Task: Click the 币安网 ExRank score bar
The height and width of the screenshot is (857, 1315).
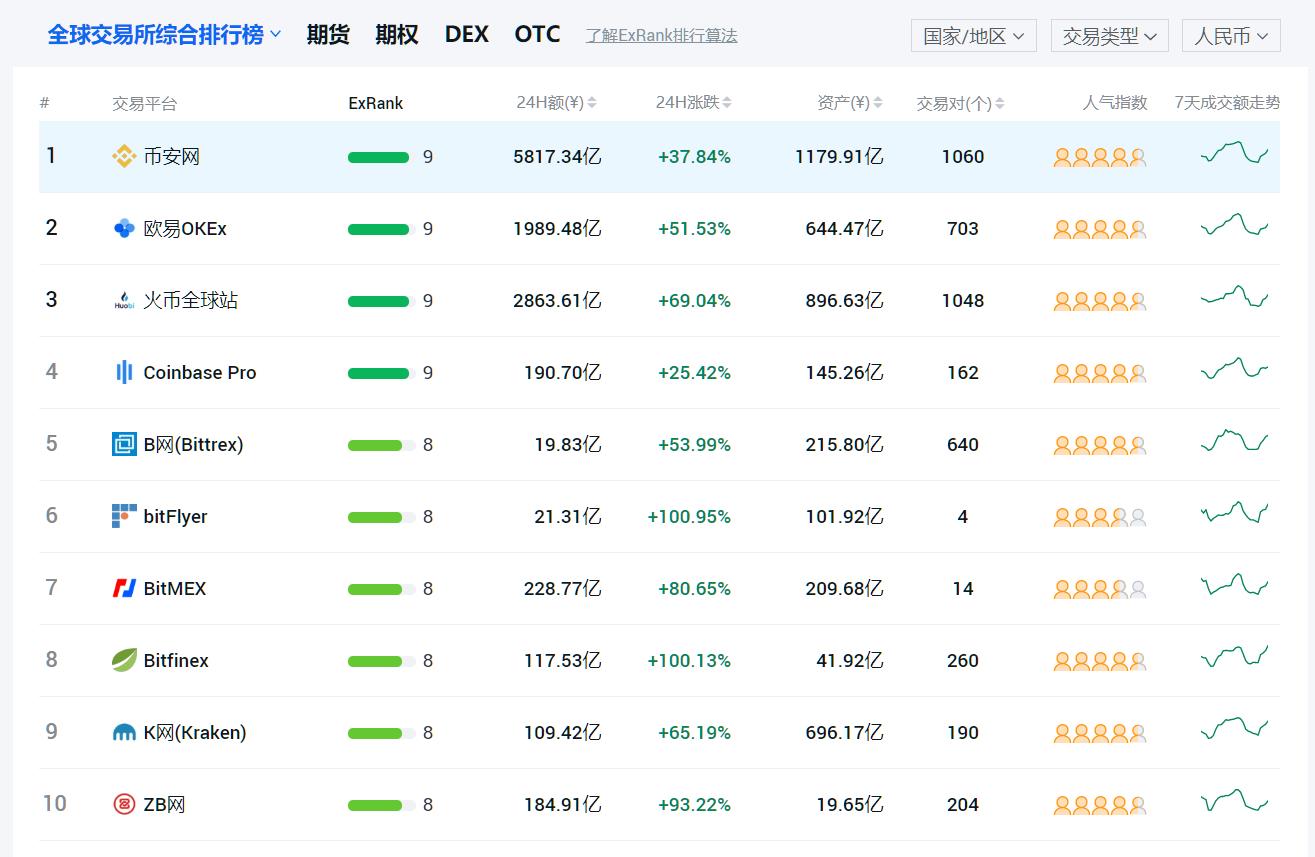Action: tap(379, 157)
